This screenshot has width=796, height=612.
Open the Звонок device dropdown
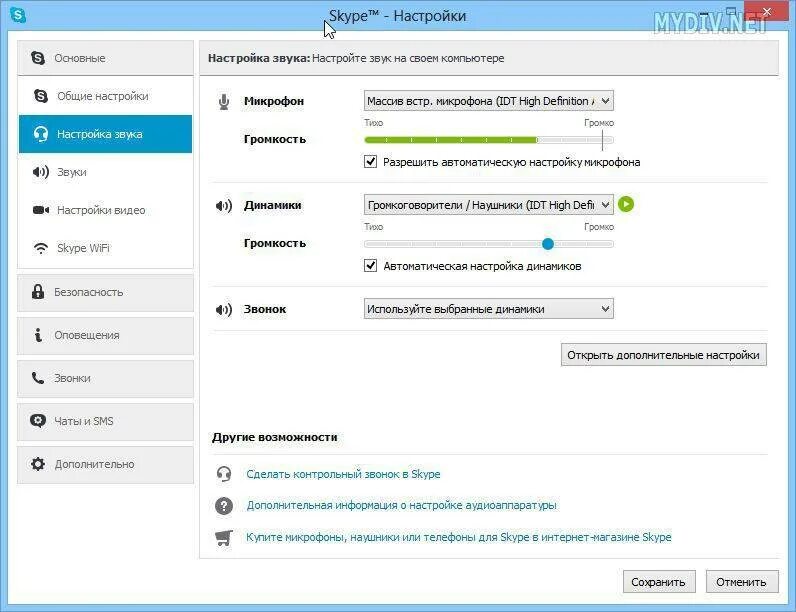click(x=488, y=309)
